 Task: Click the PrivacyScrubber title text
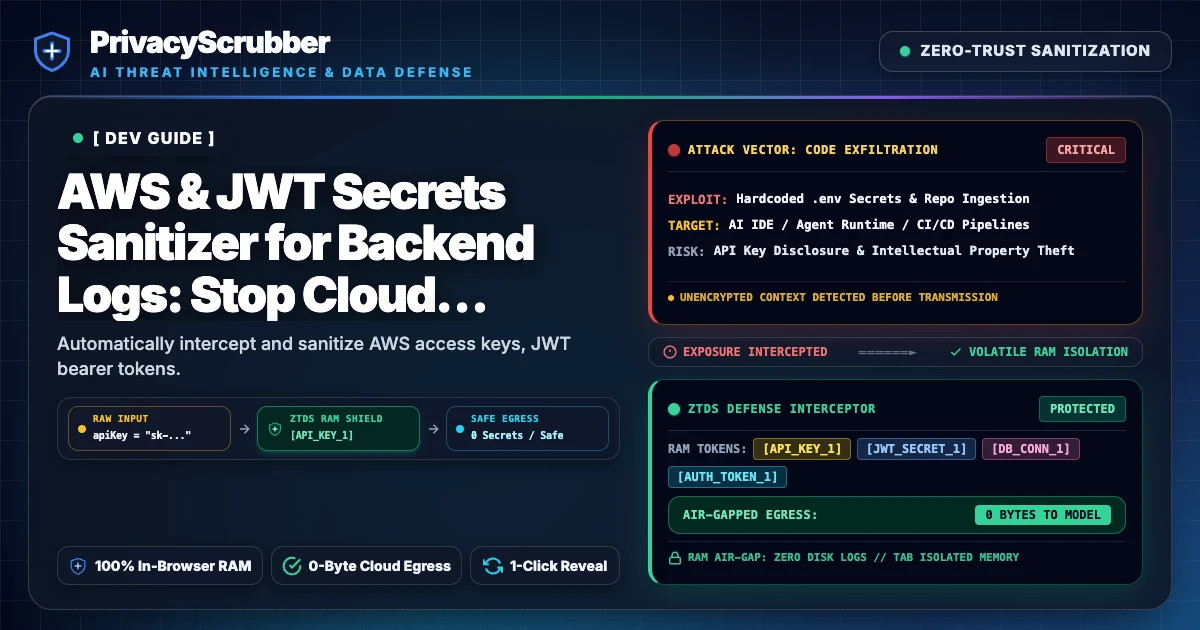210,42
